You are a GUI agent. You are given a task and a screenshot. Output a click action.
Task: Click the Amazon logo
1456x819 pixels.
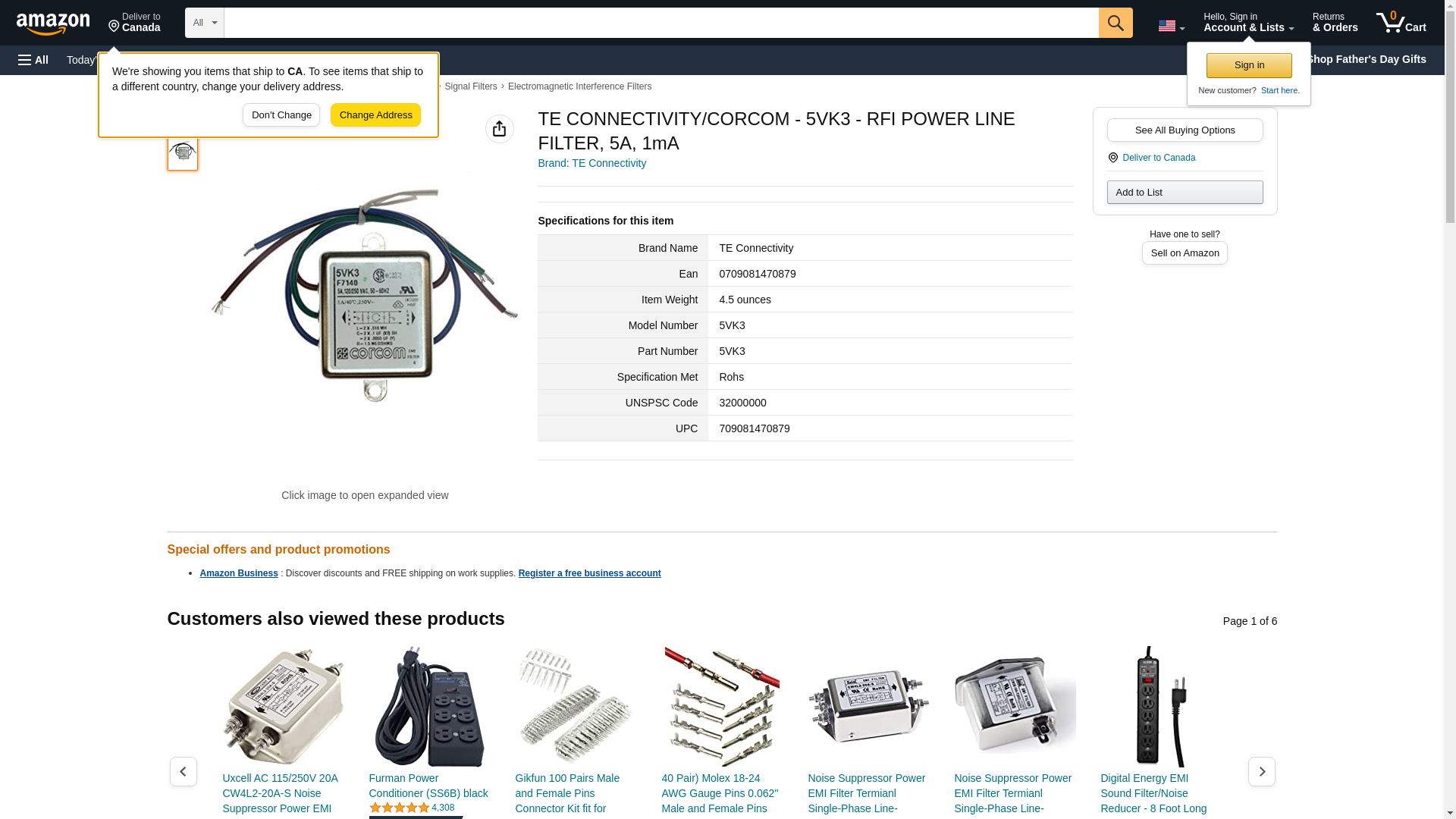coord(53,23)
